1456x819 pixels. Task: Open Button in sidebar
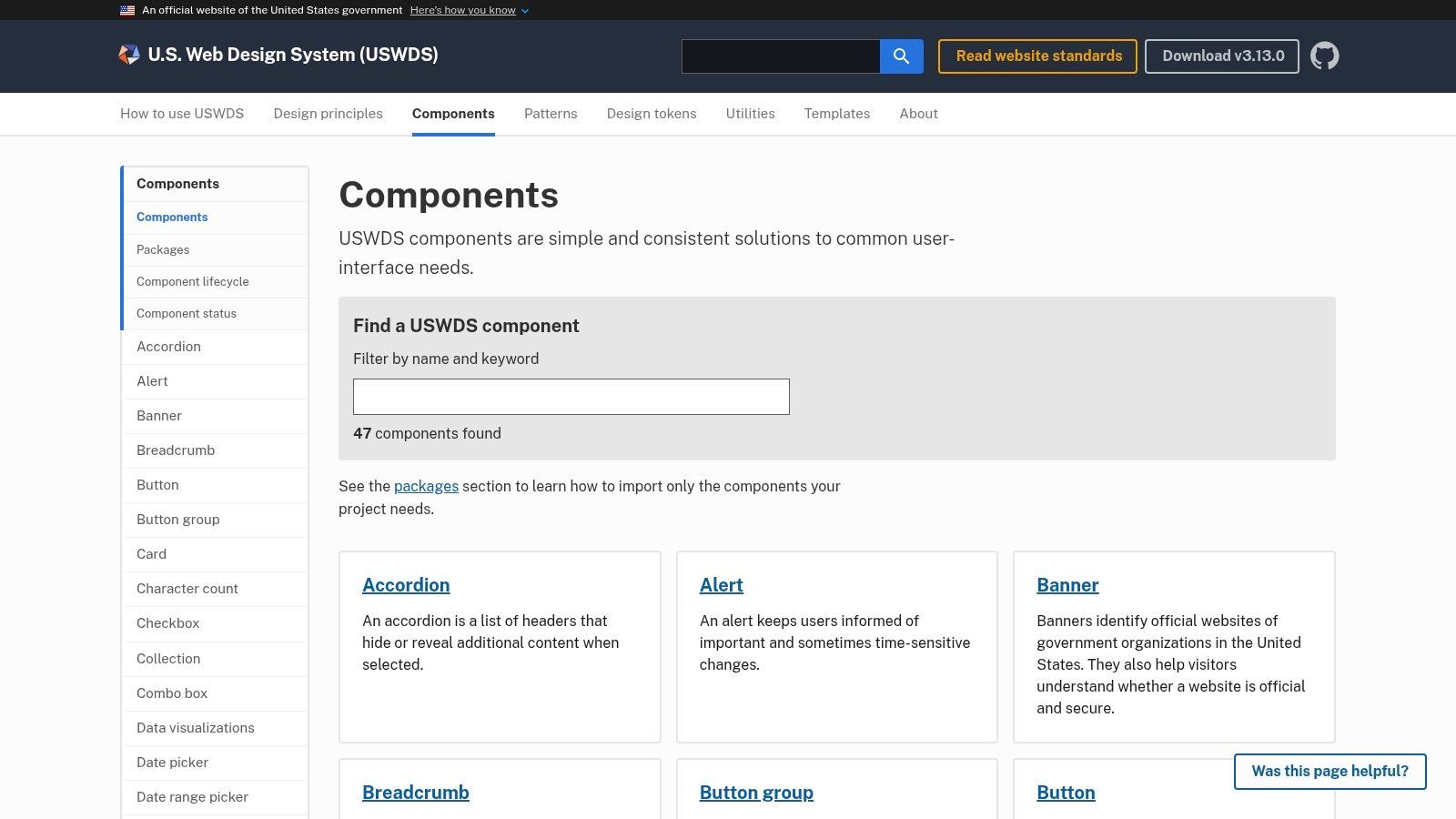[x=215, y=485]
